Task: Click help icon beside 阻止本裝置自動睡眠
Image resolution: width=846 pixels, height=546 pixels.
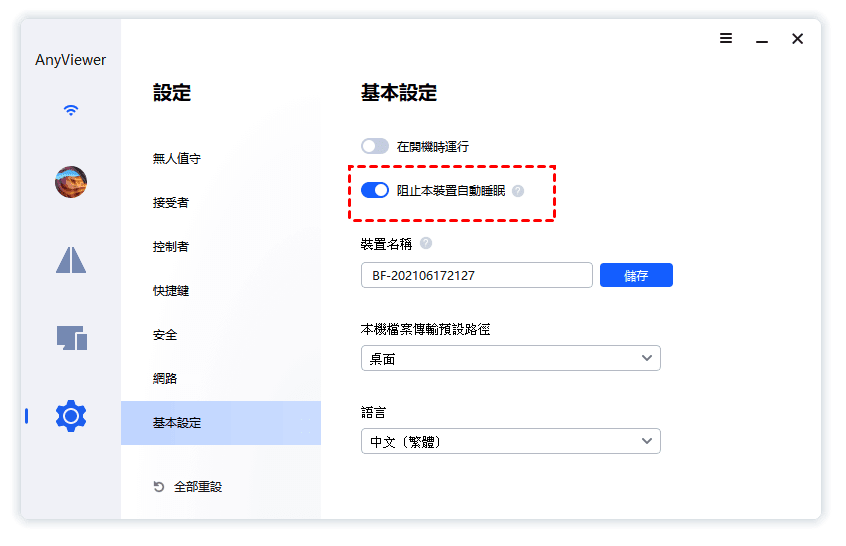Action: point(518,190)
